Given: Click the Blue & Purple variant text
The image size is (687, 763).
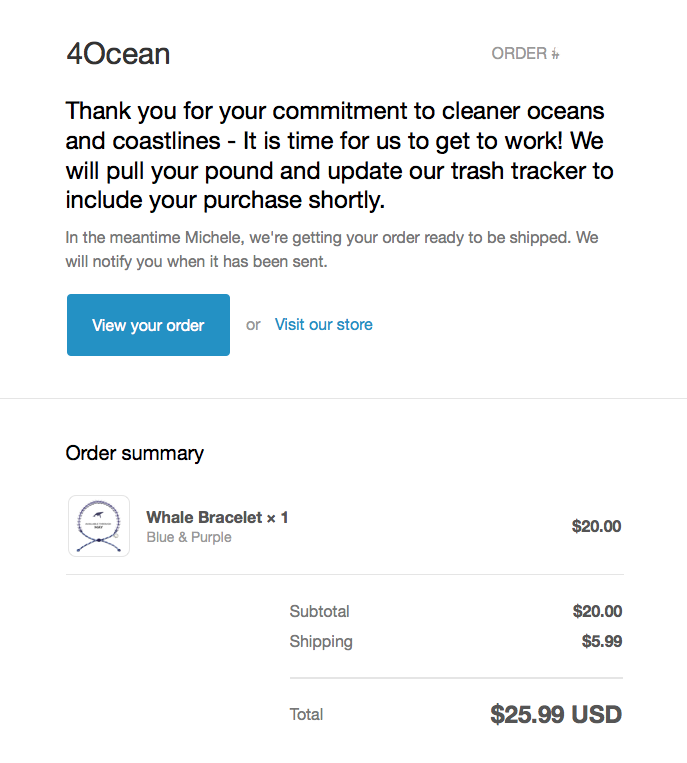Looking at the screenshot, I should pos(189,537).
